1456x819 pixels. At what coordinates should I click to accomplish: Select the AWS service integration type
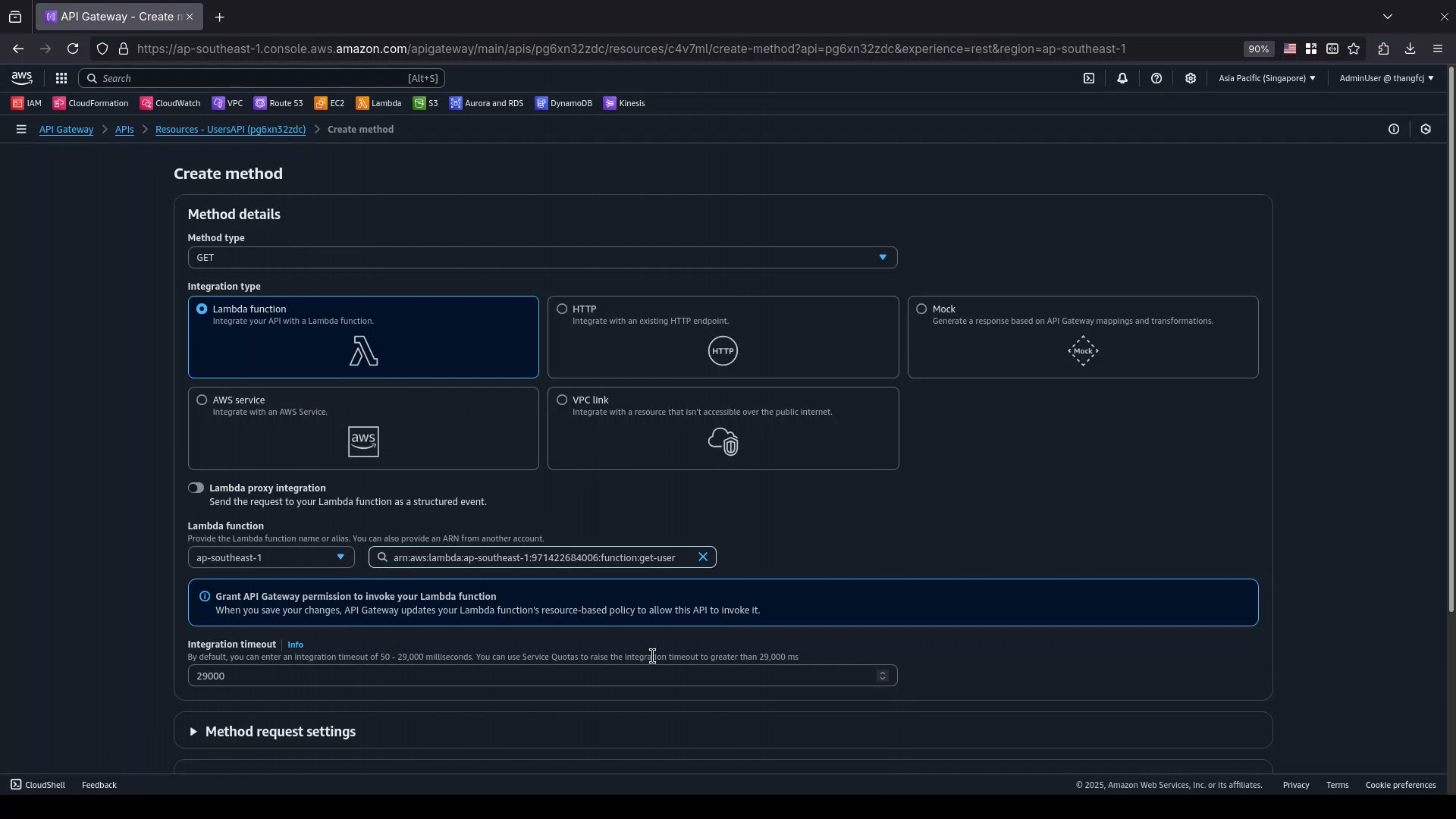[363, 428]
